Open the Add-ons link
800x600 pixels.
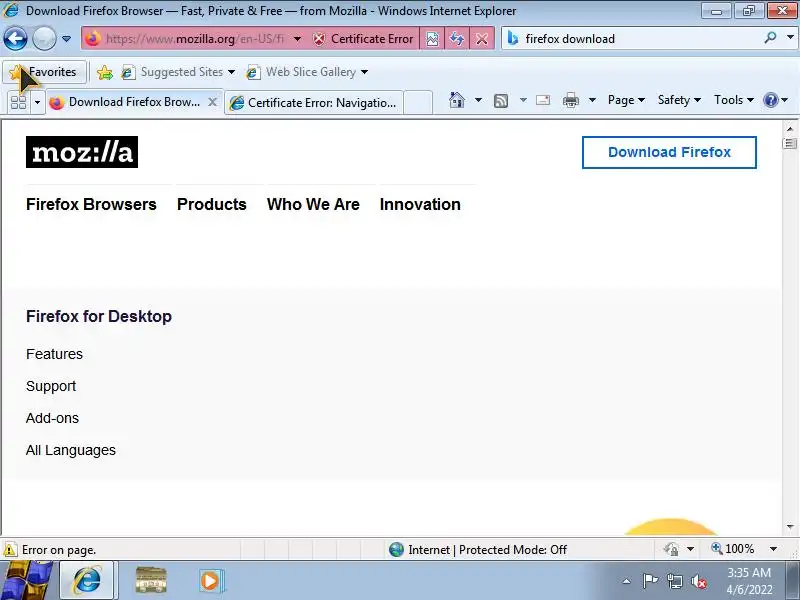(x=53, y=418)
